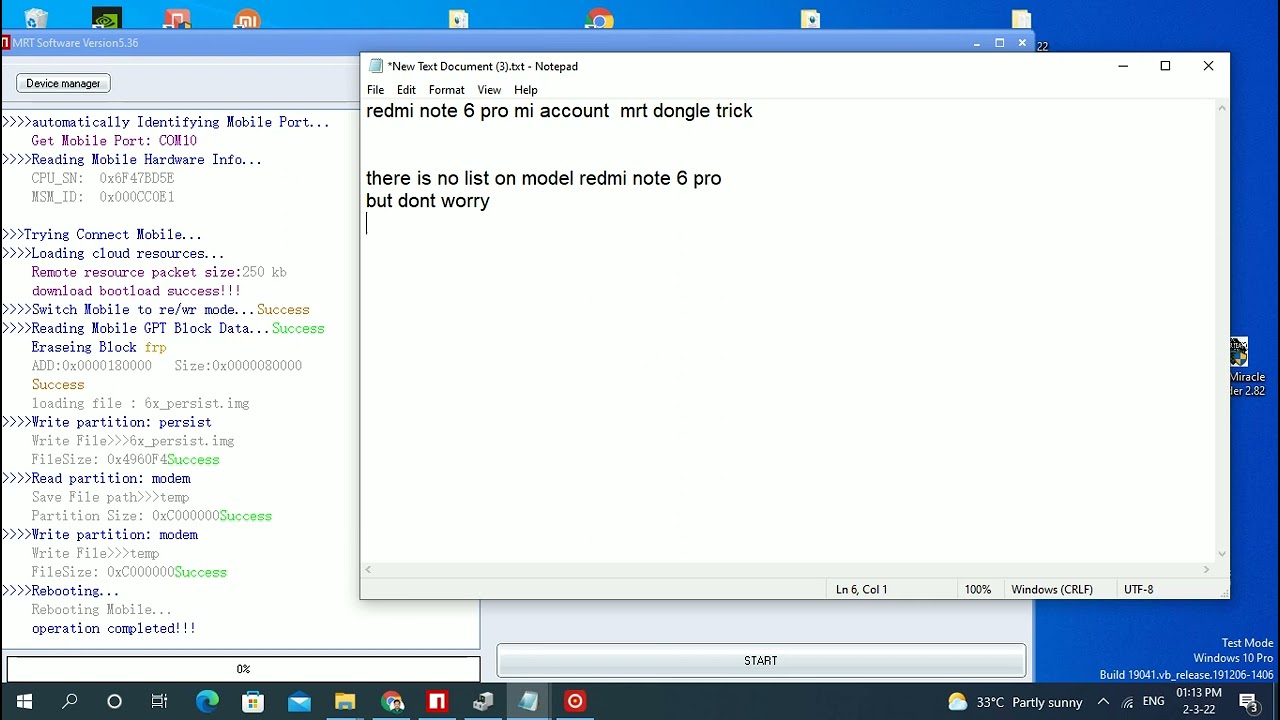Click "Windows (CRLF)" status bar entry
1280x720 pixels.
[x=1052, y=590]
